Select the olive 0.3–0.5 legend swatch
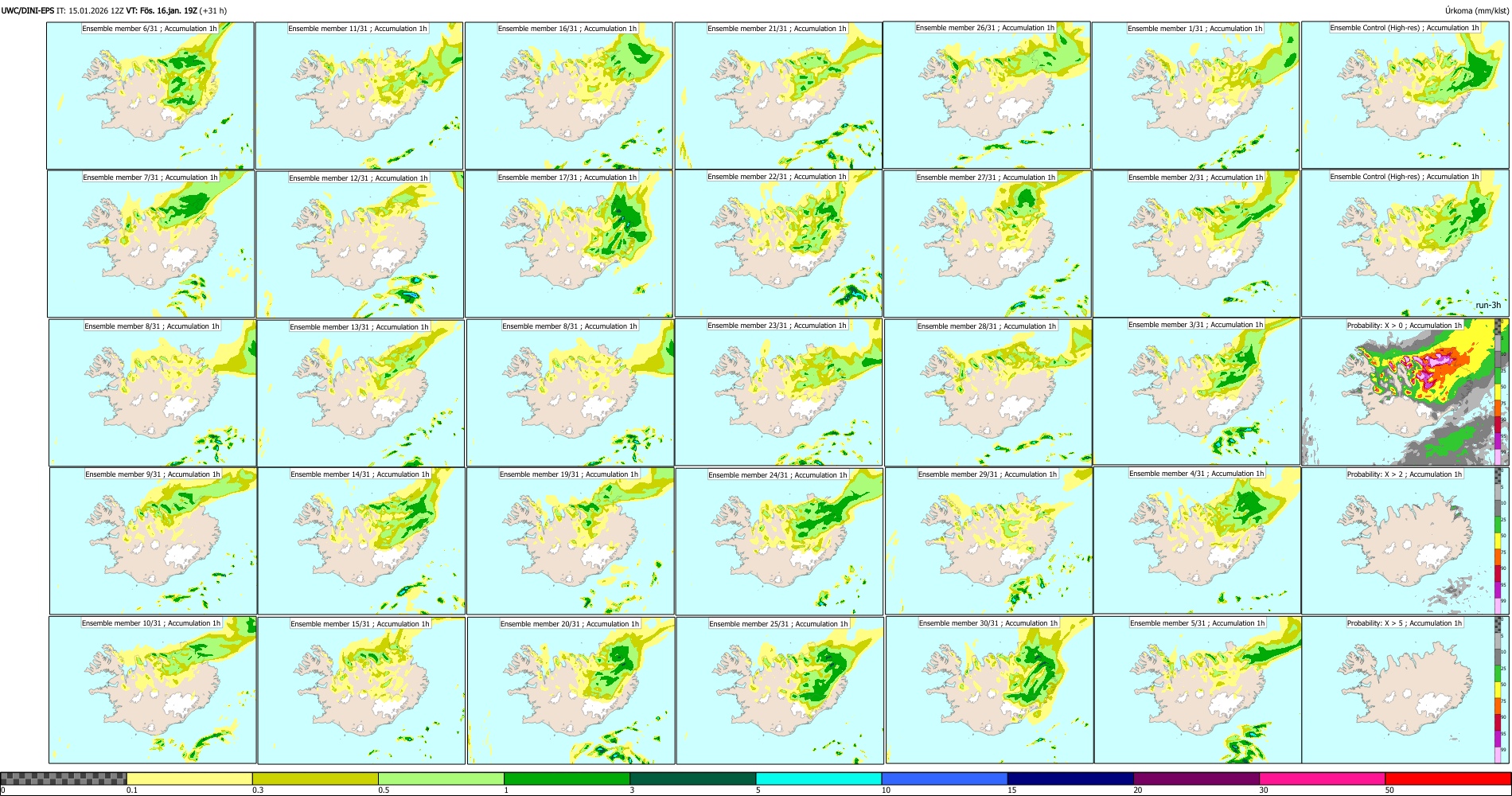Image resolution: width=1512 pixels, height=796 pixels. click(315, 778)
